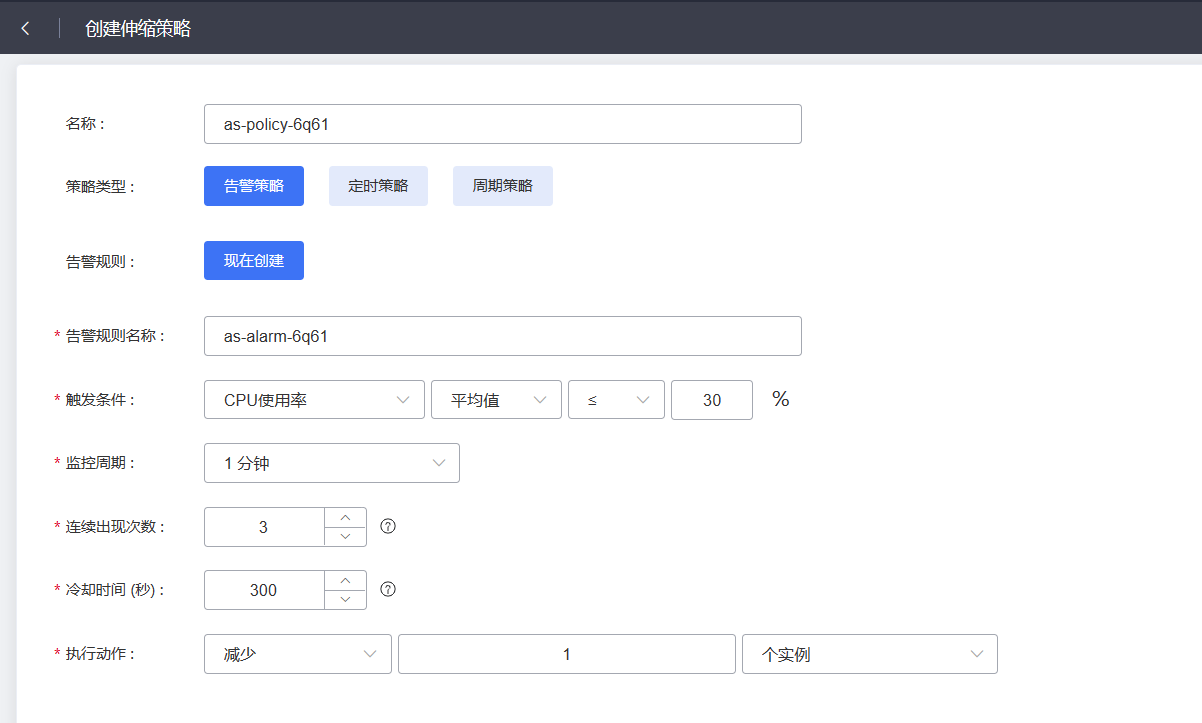Click the 告警规则名称 input field

[502, 336]
